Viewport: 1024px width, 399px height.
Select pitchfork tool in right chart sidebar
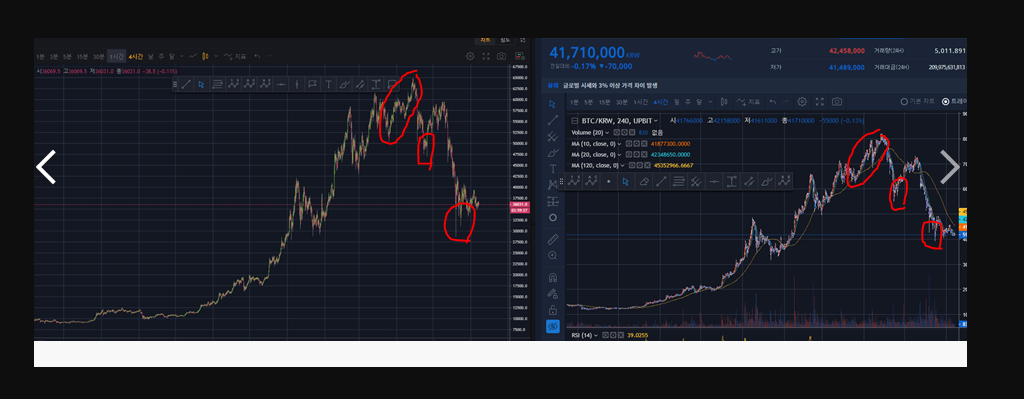[552, 137]
